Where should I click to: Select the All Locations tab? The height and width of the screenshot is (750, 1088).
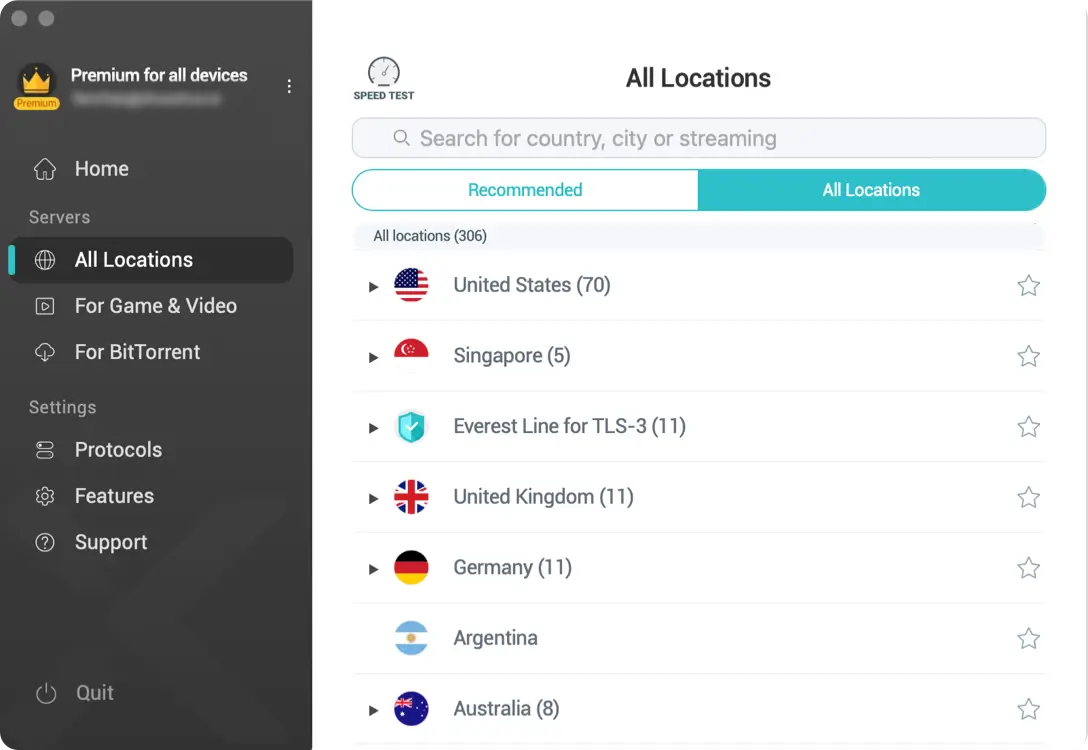pos(872,189)
